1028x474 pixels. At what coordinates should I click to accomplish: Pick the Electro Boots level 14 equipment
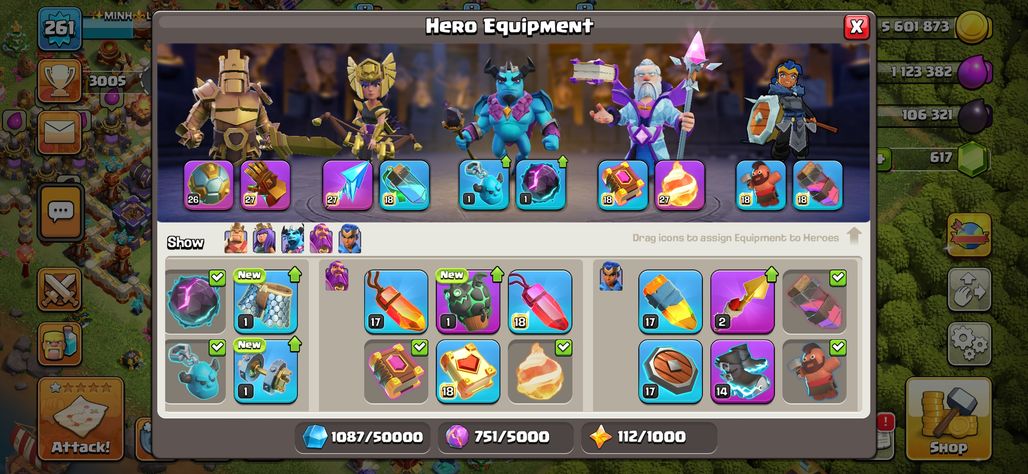pyautogui.click(x=742, y=371)
